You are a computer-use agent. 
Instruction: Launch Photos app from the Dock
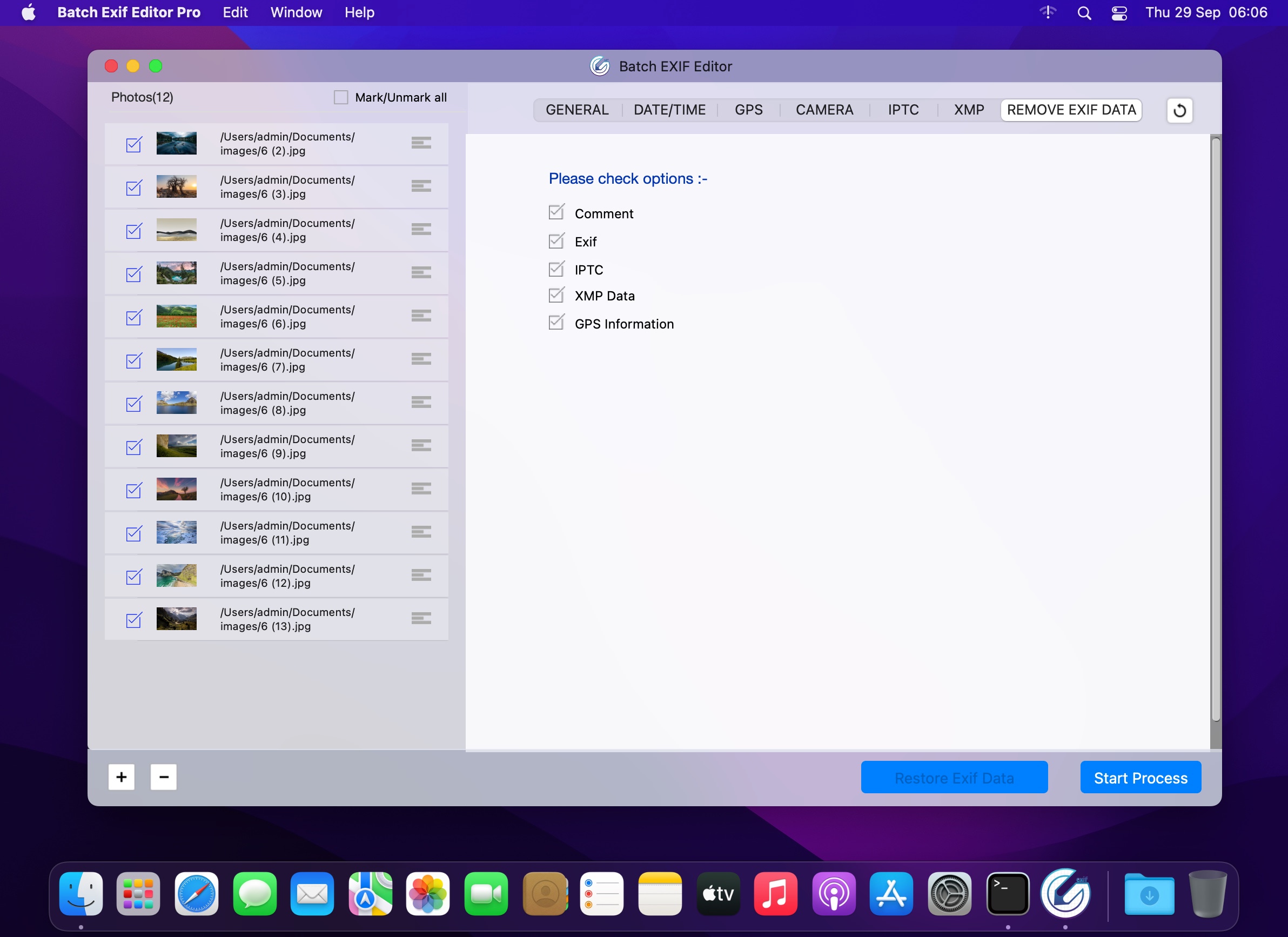tap(428, 894)
